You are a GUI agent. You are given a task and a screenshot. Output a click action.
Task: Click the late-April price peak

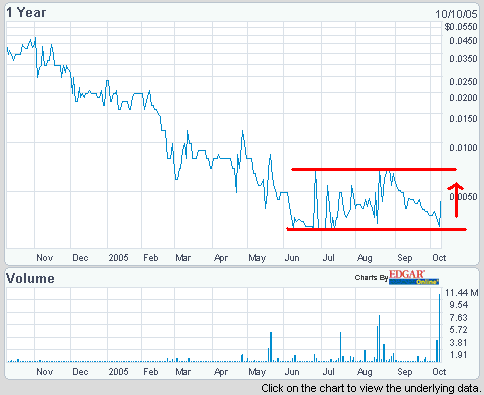pos(242,131)
